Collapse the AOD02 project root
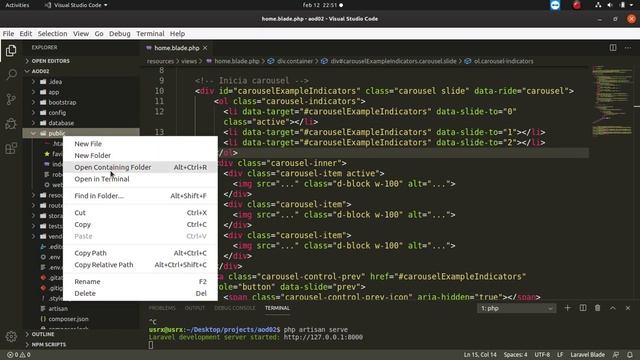The image size is (640, 360). (x=40, y=71)
